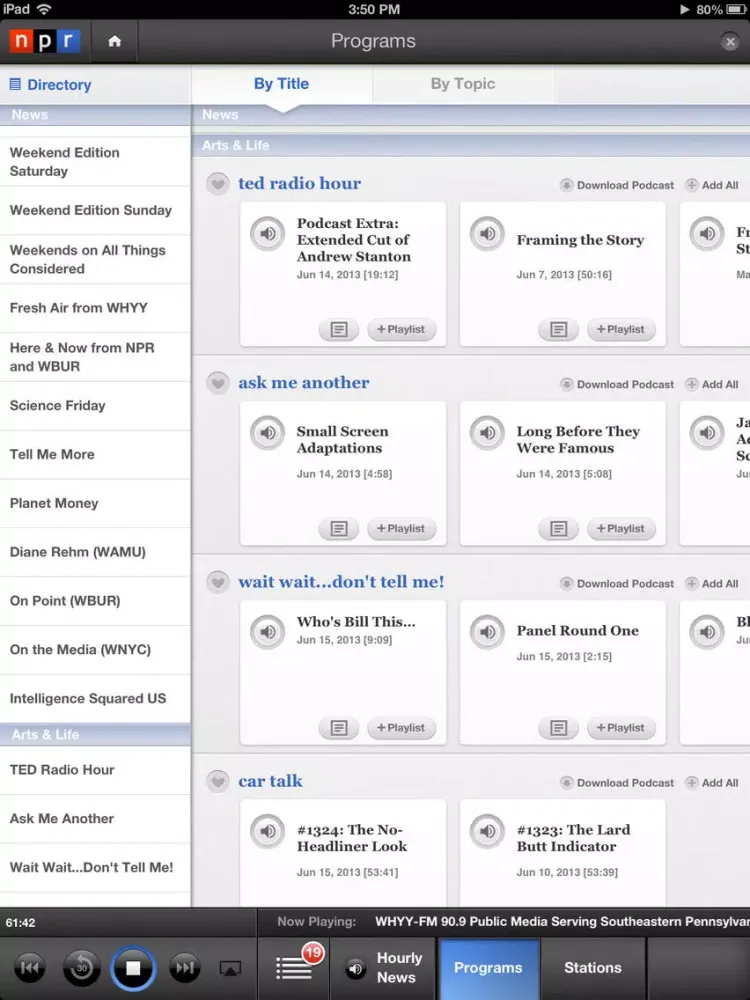Select the Programs tab in bottom bar
The width and height of the screenshot is (750, 1000).
[489, 968]
